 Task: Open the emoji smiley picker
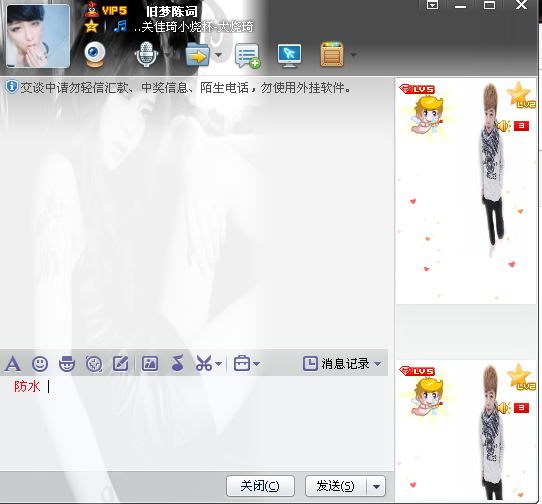click(x=40, y=364)
